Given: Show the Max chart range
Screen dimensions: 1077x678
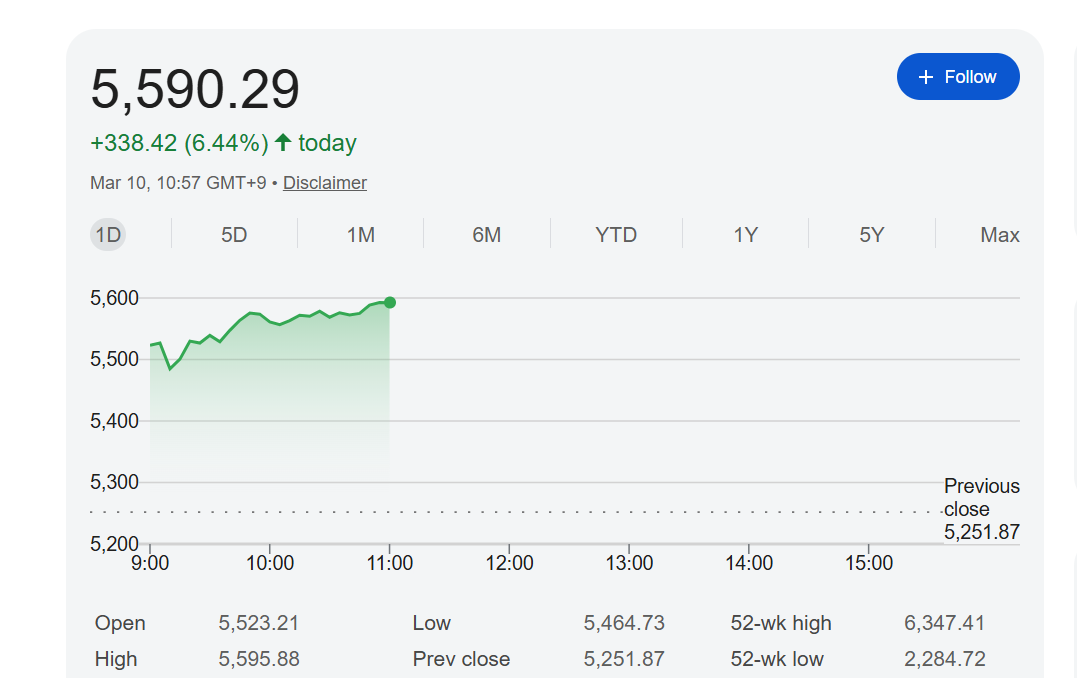Looking at the screenshot, I should point(999,235).
